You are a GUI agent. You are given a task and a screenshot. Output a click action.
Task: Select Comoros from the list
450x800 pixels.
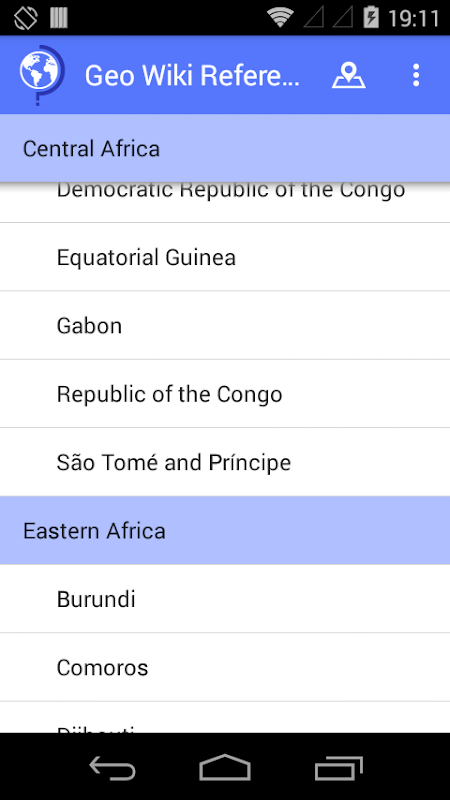225,667
